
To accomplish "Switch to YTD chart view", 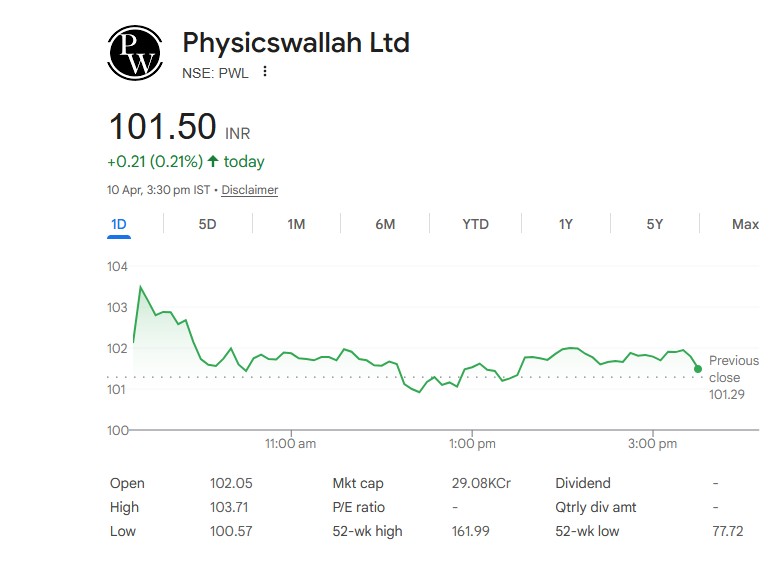I will click(475, 224).
